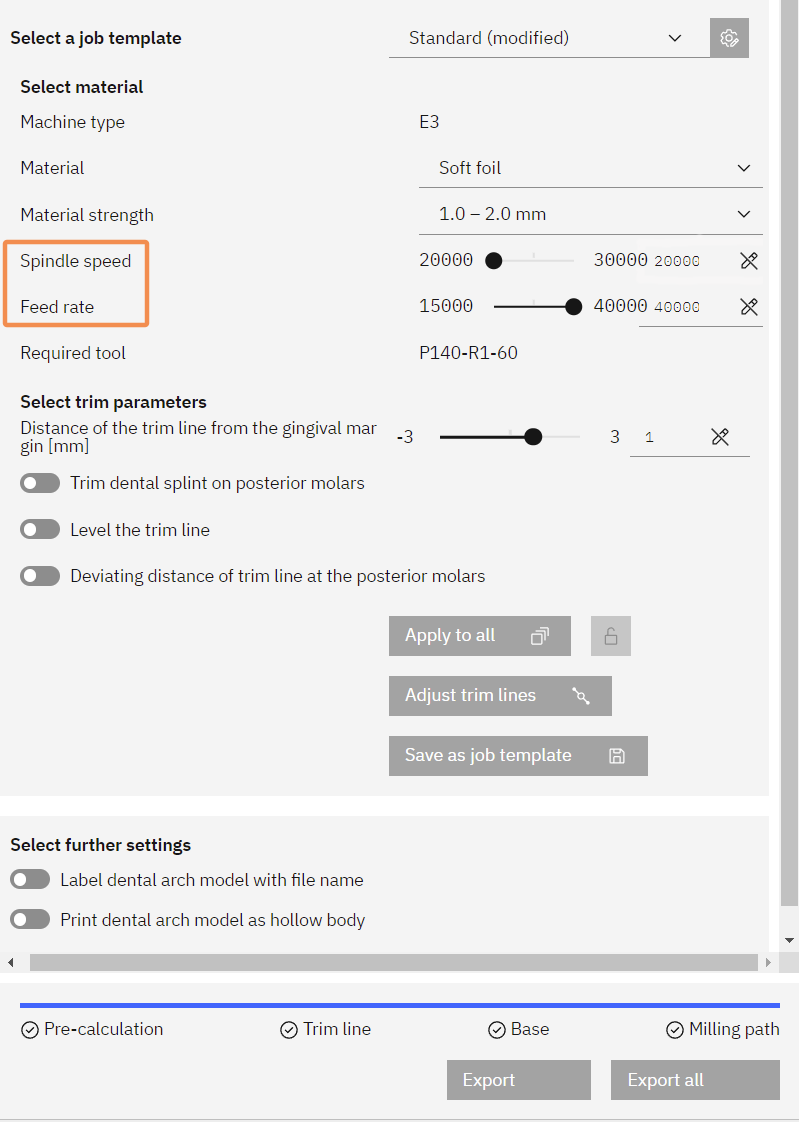The width and height of the screenshot is (799, 1122).
Task: Click the Adjust trim lines button
Action: point(501,696)
